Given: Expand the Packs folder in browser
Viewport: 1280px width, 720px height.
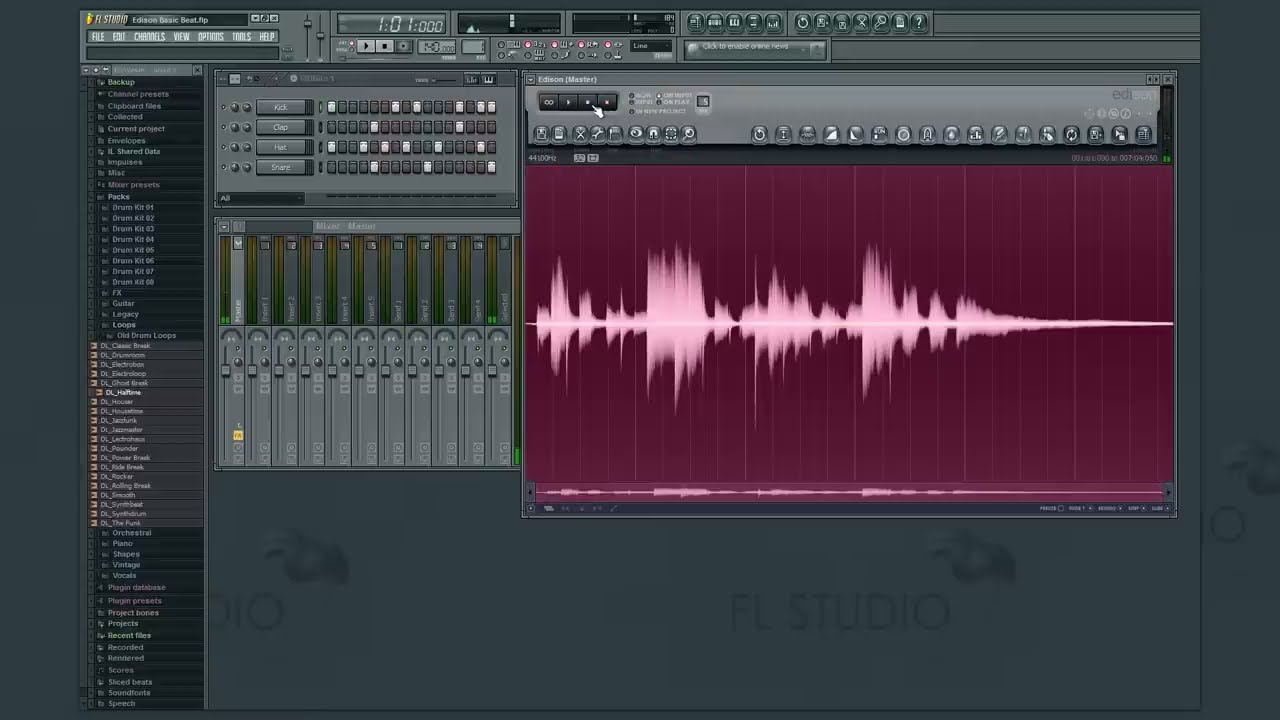Looking at the screenshot, I should click(119, 197).
